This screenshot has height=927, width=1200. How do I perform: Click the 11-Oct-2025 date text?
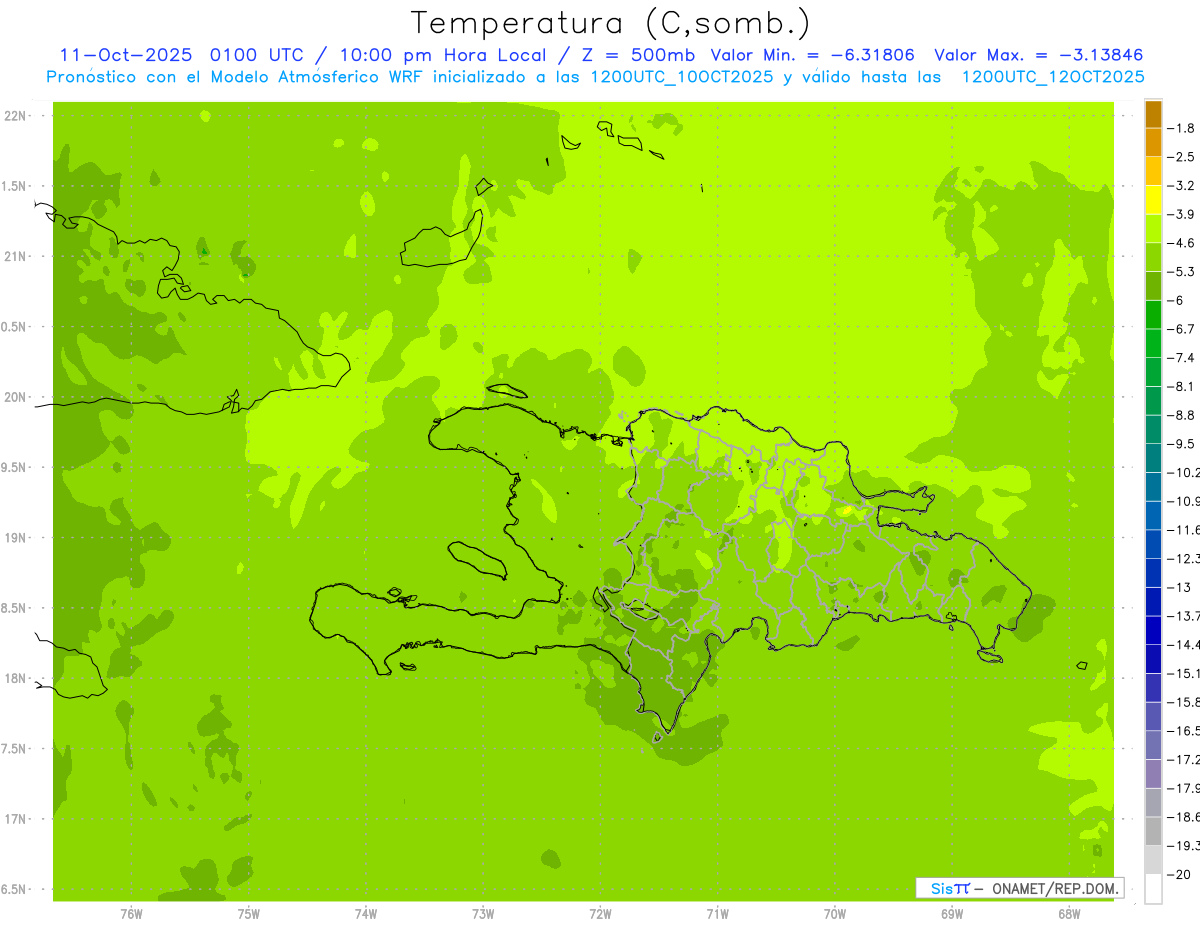click(125, 55)
